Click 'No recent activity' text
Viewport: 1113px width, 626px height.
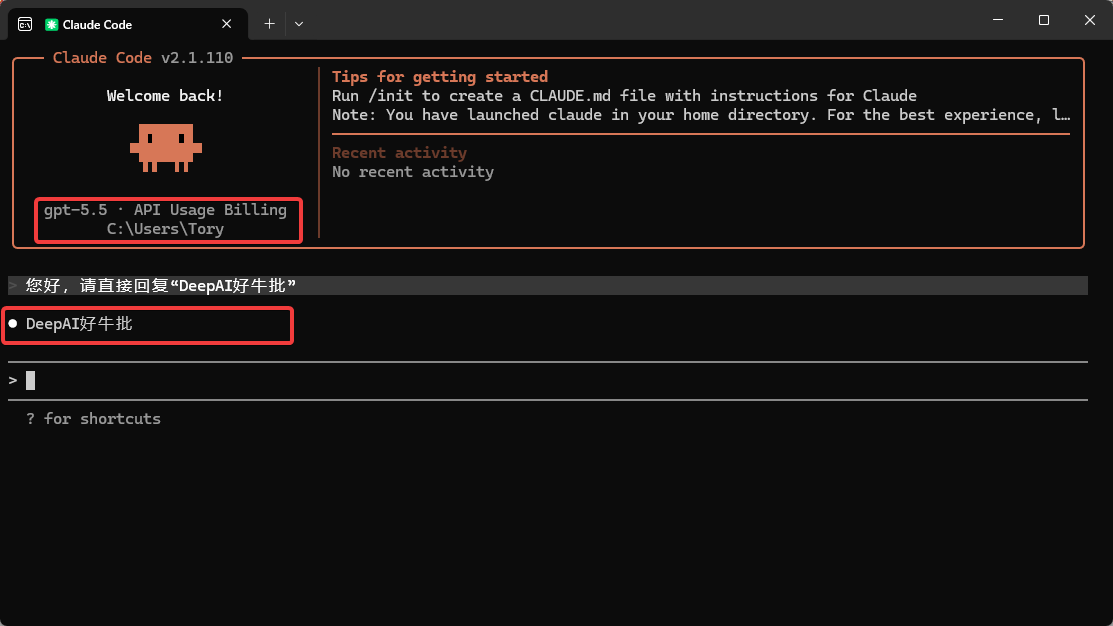click(x=413, y=172)
